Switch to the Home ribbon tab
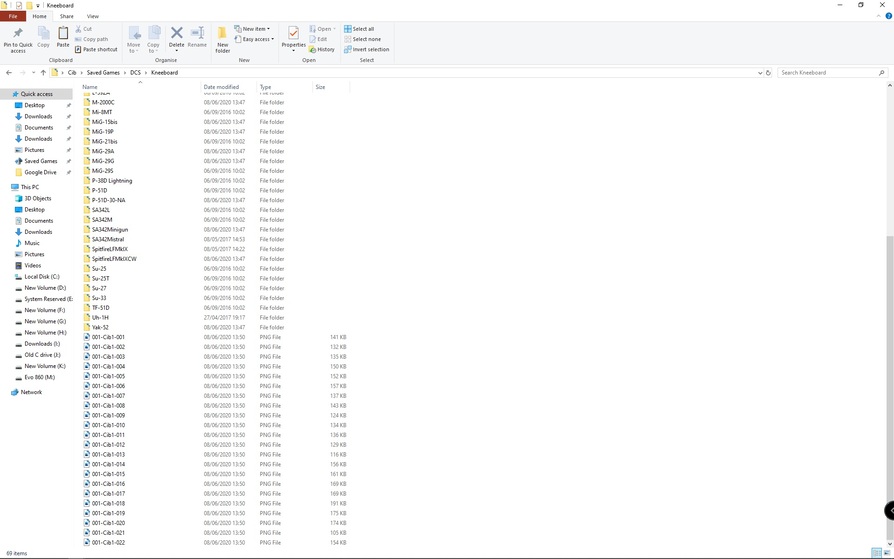The width and height of the screenshot is (894, 559). pyautogui.click(x=39, y=16)
